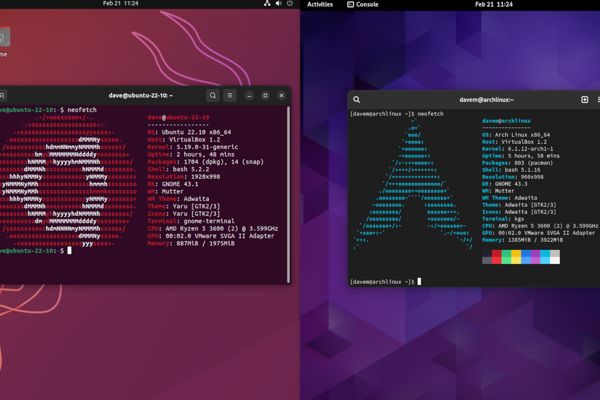Open the Ubuntu clock reading Feb 21 11:24
600x400 pixels.
(x=121, y=3)
